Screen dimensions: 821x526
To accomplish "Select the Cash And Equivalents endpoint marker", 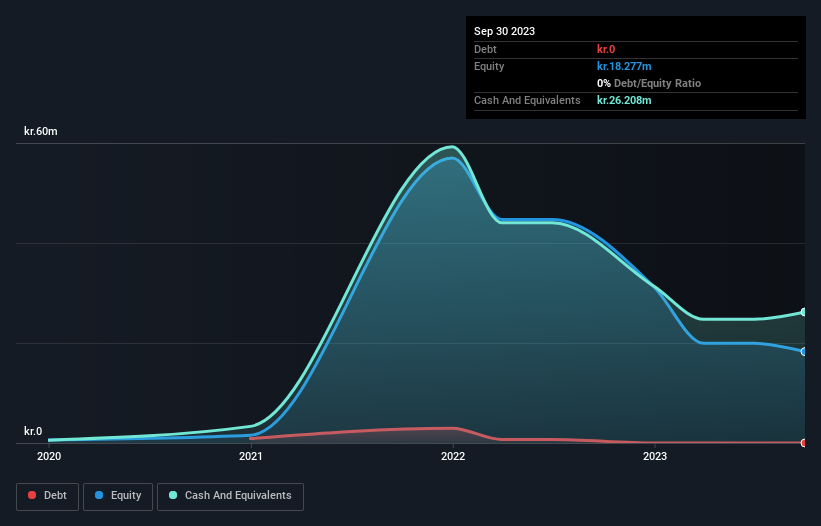I will click(804, 312).
